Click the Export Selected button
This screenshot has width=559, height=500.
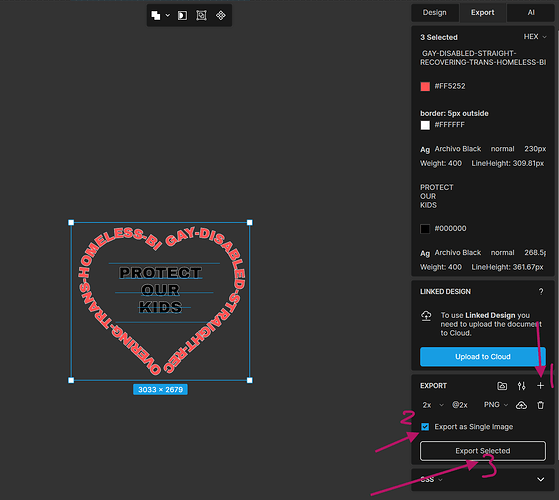pyautogui.click(x=483, y=451)
